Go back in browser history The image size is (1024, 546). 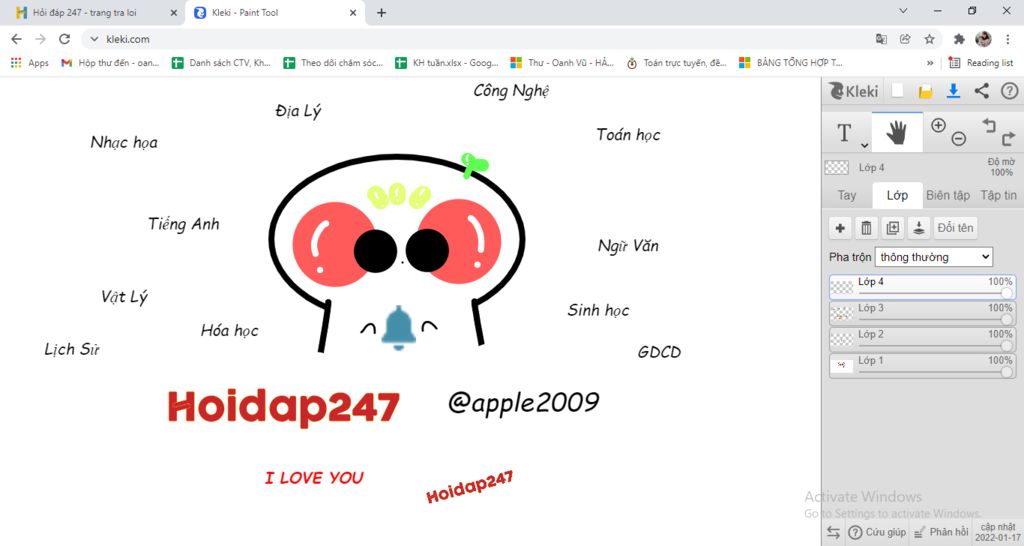(x=16, y=39)
